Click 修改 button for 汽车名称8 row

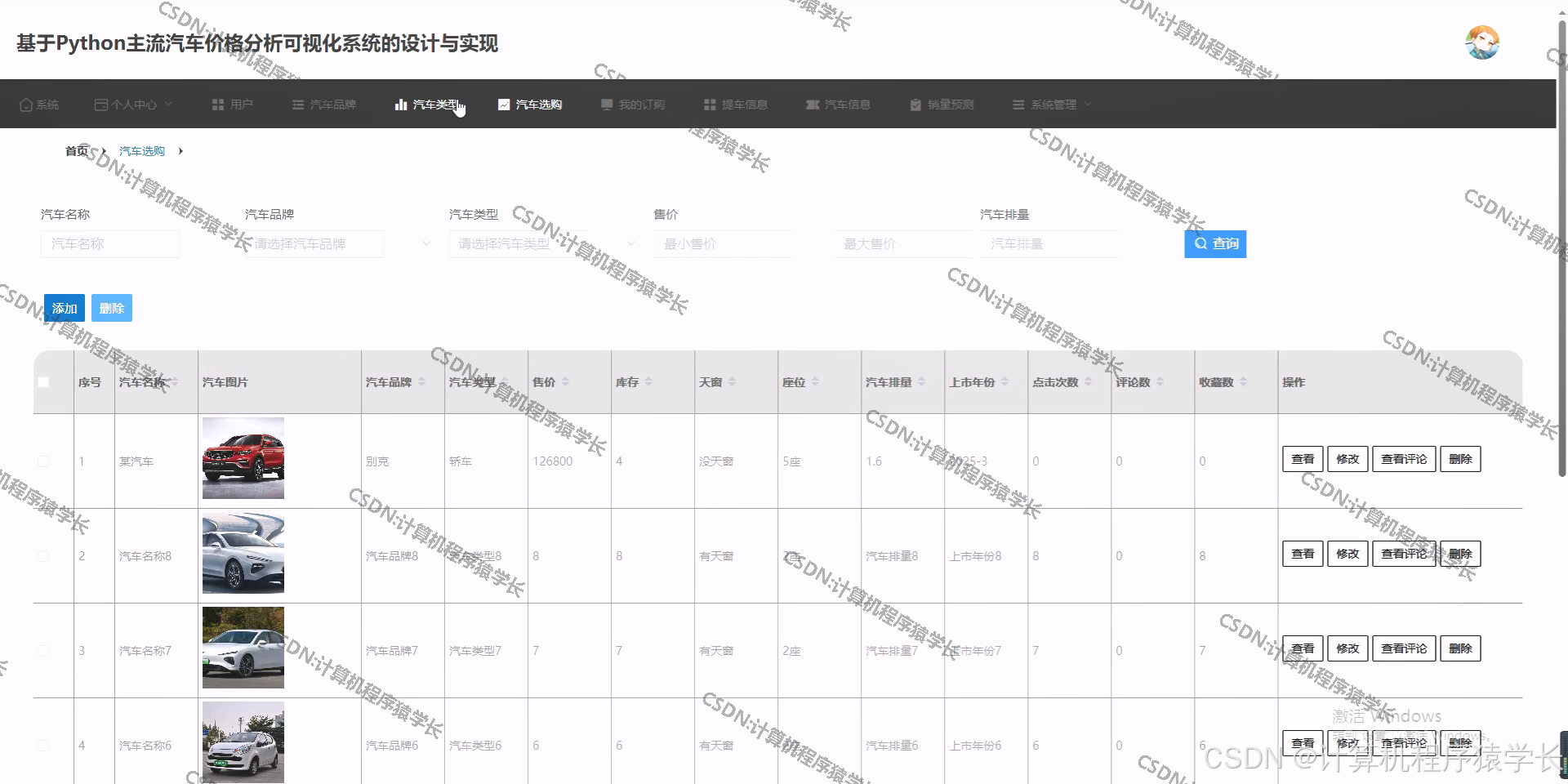pyautogui.click(x=1347, y=554)
